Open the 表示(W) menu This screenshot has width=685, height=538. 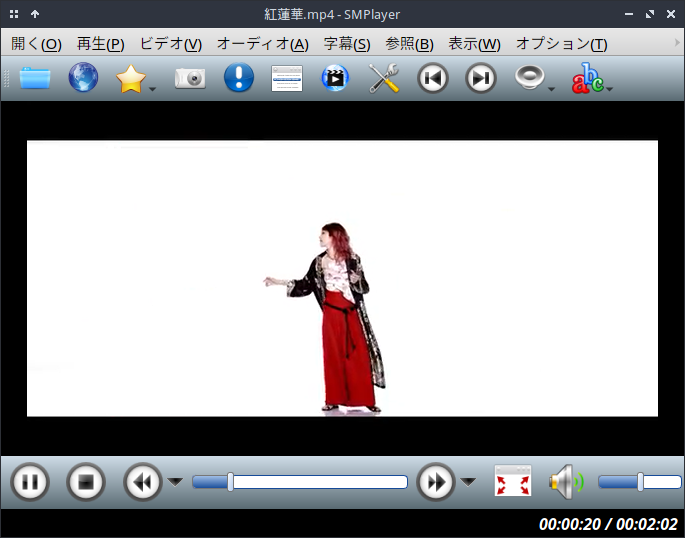(x=474, y=44)
